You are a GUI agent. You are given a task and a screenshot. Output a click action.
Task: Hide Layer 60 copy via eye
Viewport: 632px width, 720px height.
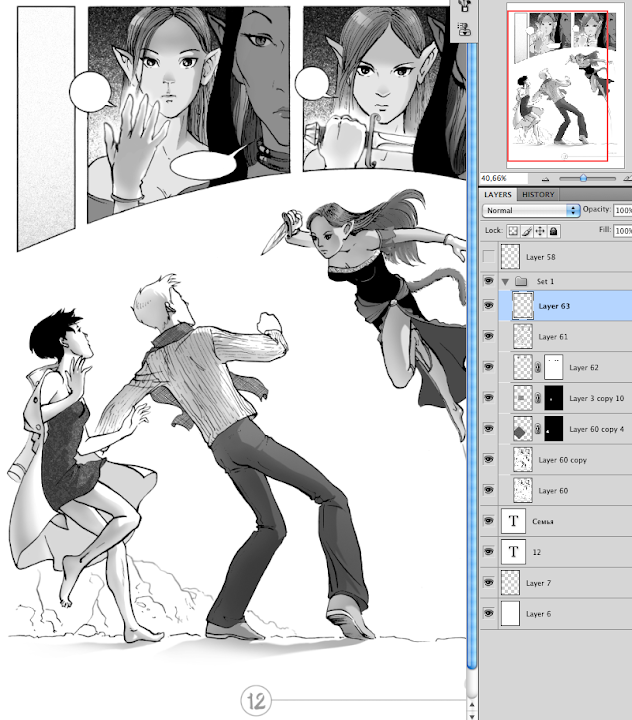pyautogui.click(x=489, y=459)
